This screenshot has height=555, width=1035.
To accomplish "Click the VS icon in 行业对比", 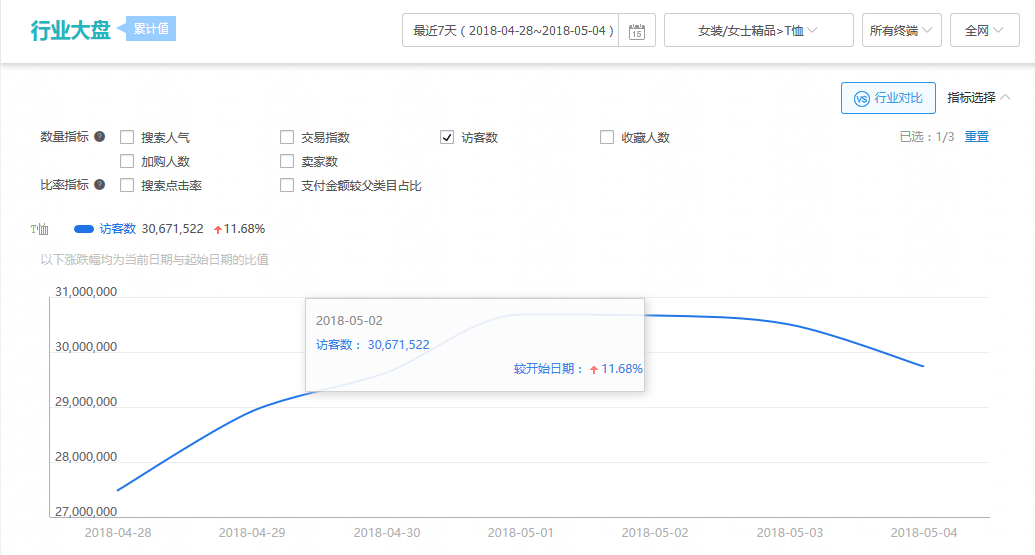I will 861,98.
